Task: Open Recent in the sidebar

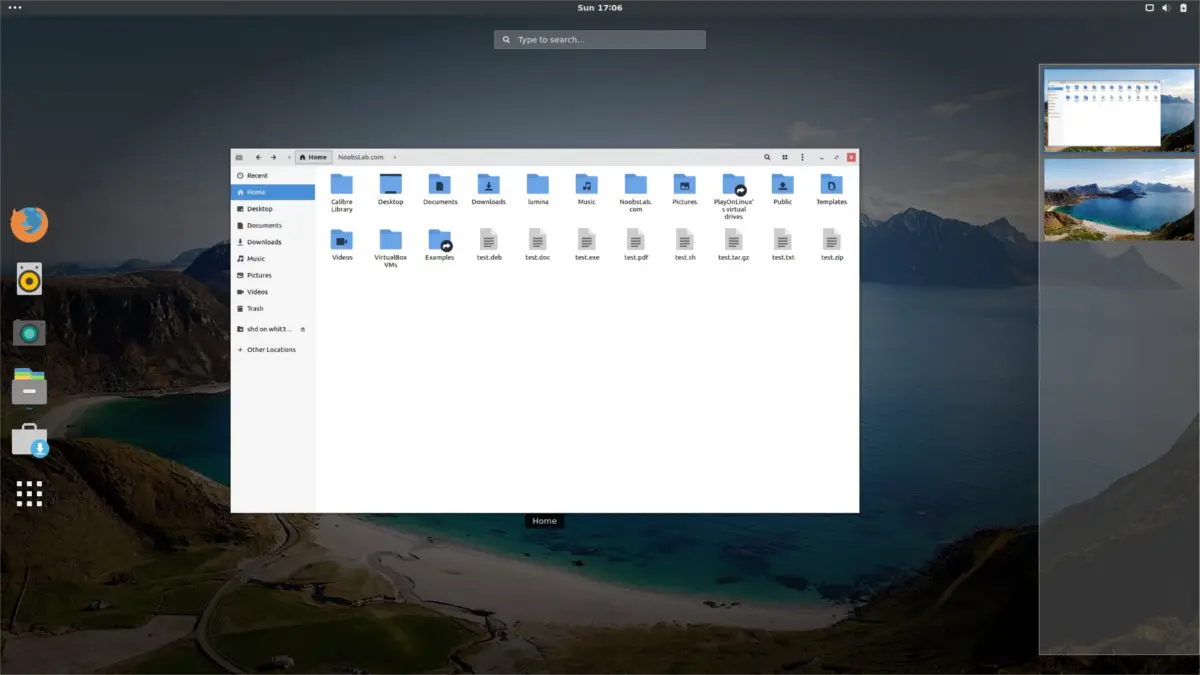Action: (x=257, y=175)
